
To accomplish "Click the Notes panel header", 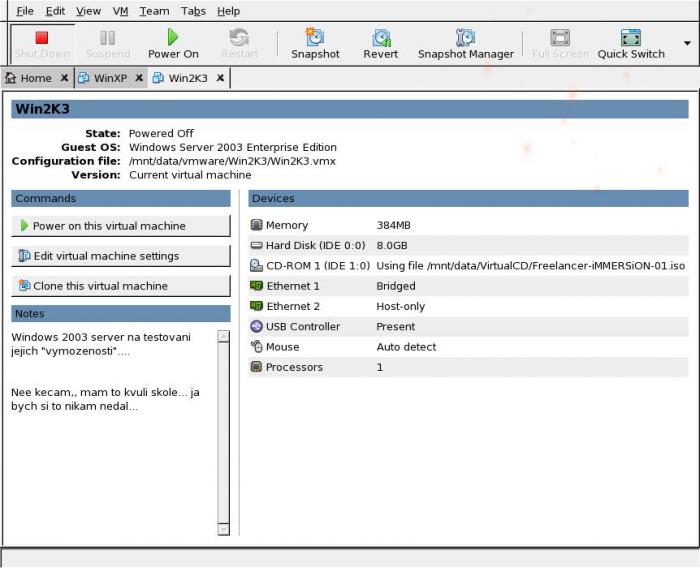I will coord(121,313).
